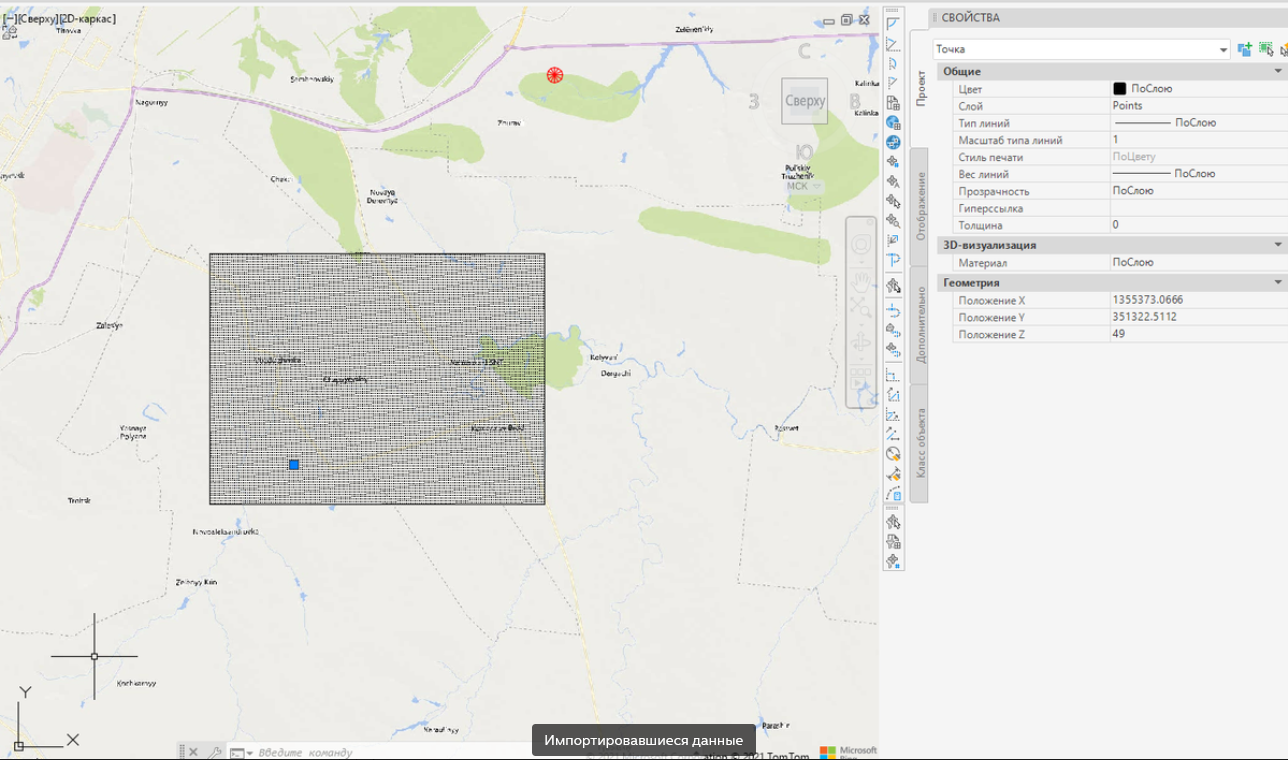
Task: Close the command line with X icon
Action: [193, 752]
